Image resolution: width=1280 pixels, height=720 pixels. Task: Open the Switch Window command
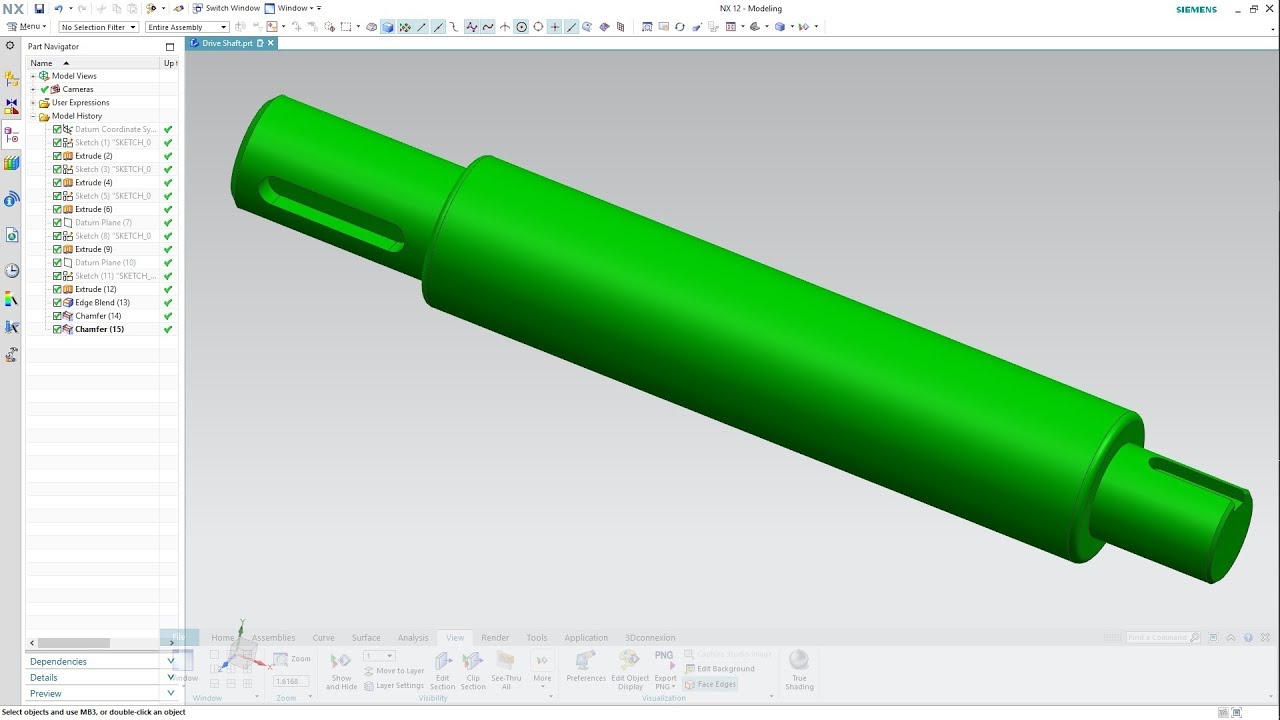coord(226,8)
